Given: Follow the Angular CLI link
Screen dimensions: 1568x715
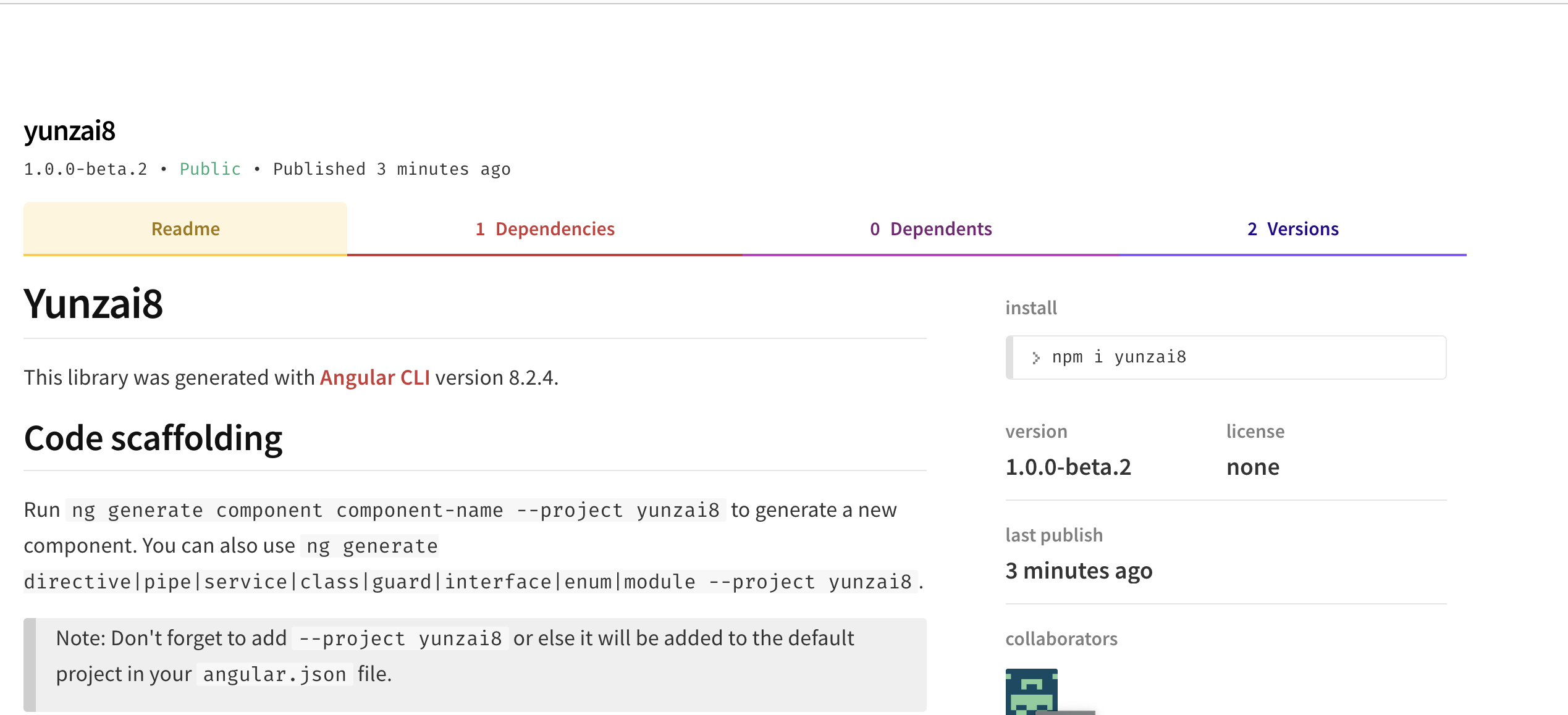Looking at the screenshot, I should pos(374,377).
